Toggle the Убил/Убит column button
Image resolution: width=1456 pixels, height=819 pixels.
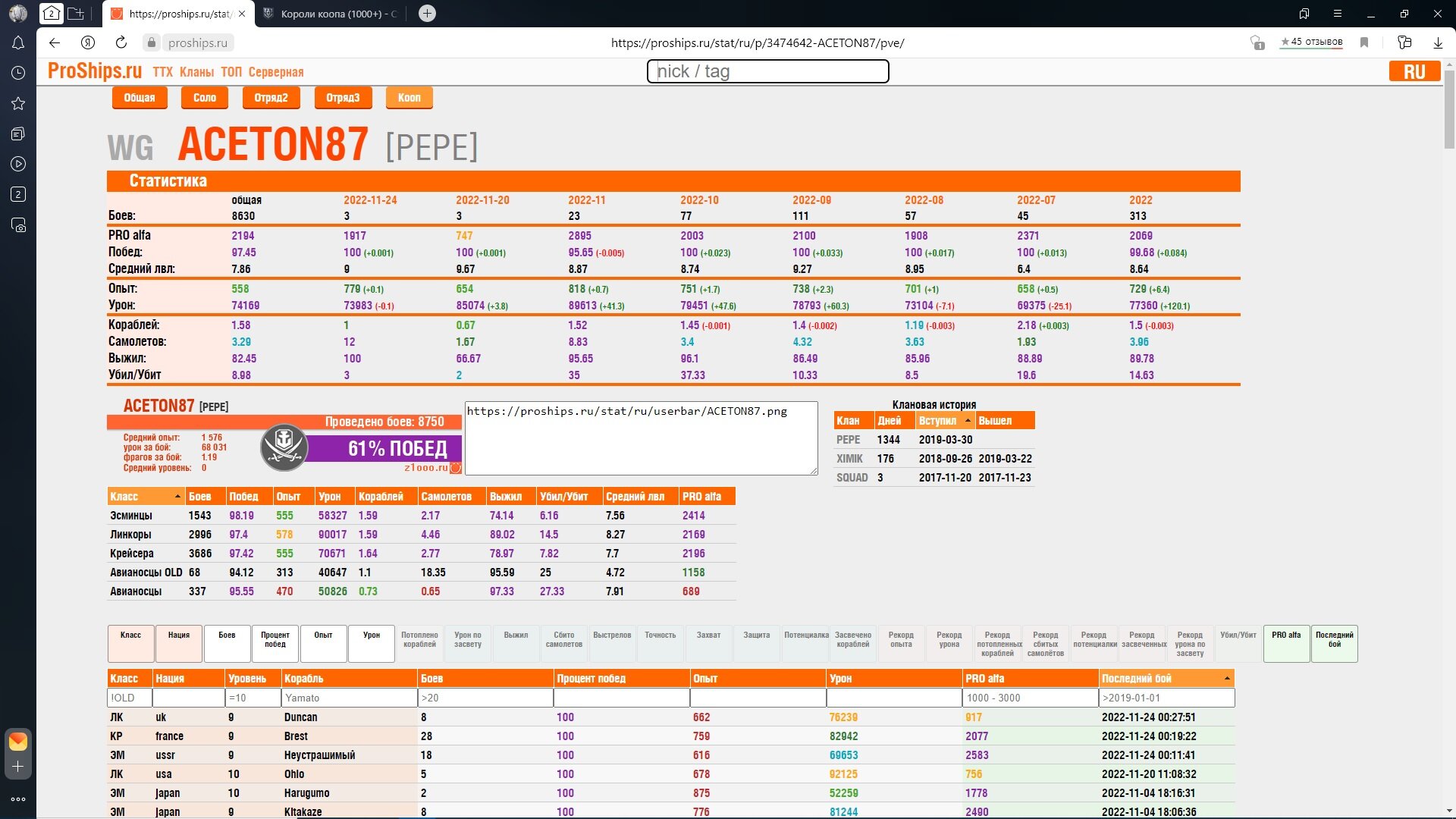(x=1238, y=644)
